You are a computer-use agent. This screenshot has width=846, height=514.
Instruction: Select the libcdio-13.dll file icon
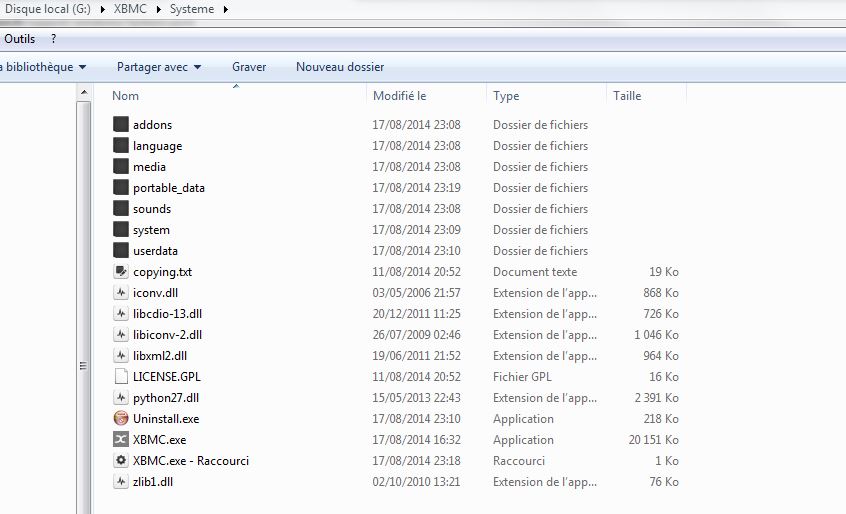121,313
